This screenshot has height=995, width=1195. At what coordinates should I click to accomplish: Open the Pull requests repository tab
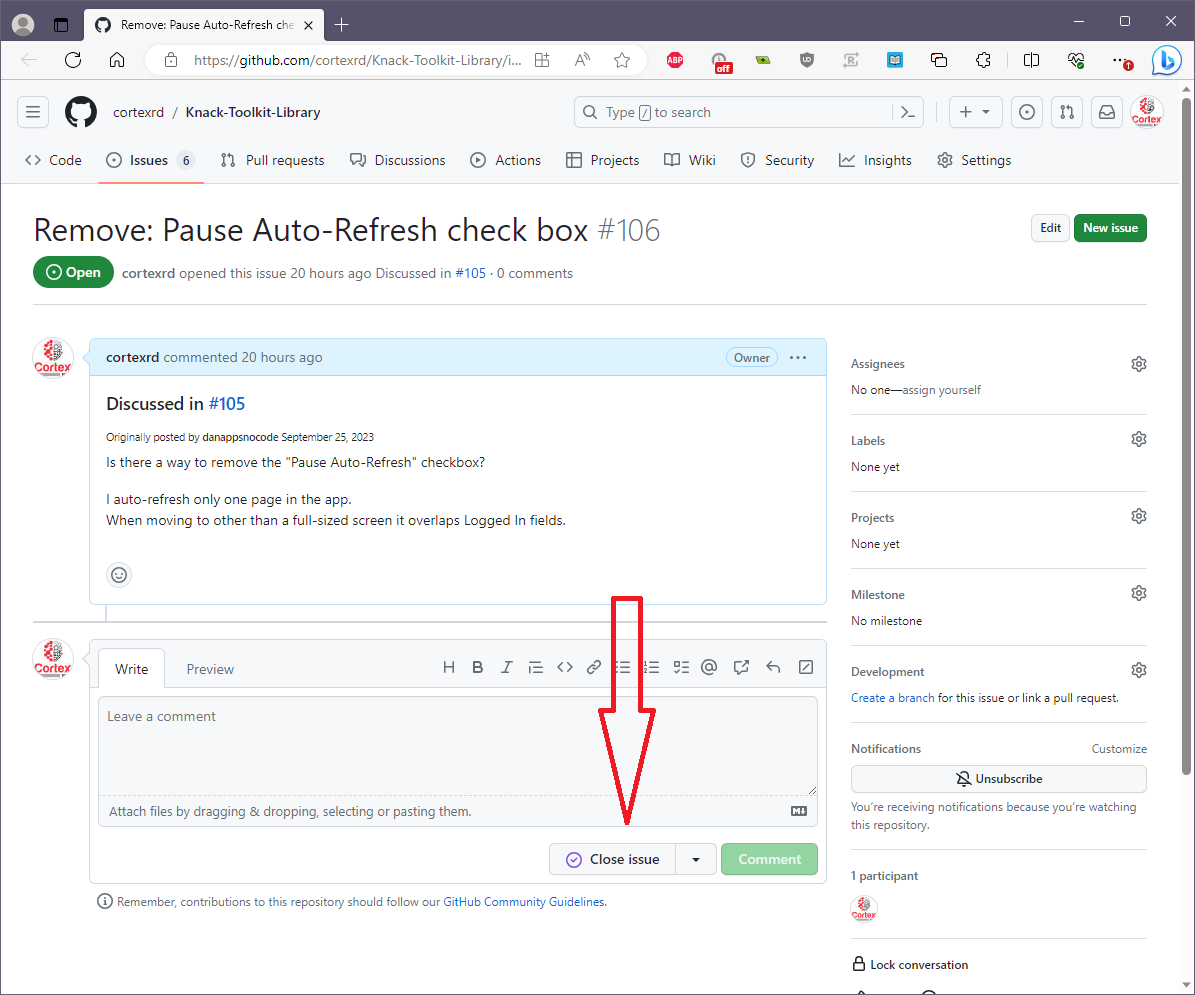273,160
